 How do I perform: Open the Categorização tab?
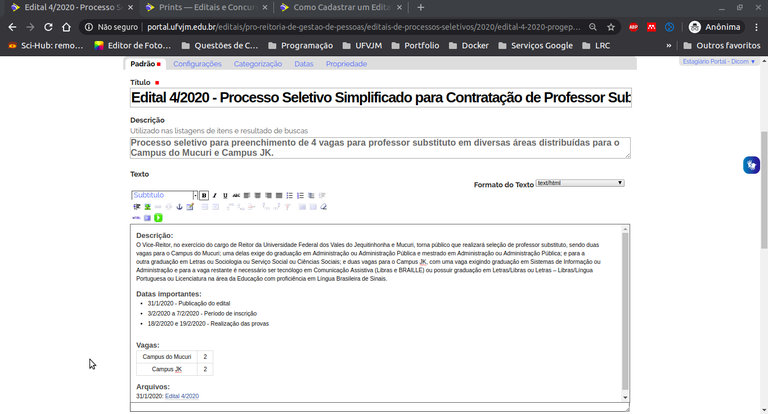(x=258, y=64)
